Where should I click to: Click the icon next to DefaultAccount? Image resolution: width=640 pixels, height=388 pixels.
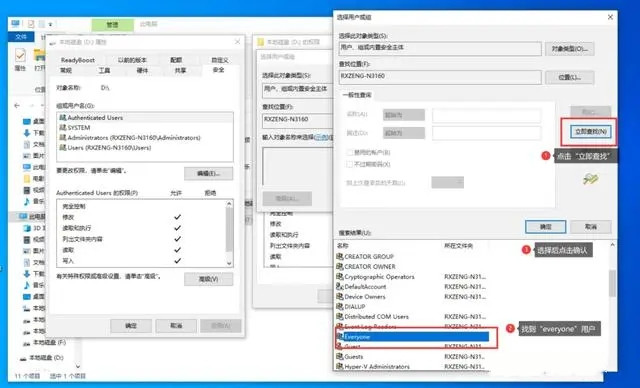[340, 286]
